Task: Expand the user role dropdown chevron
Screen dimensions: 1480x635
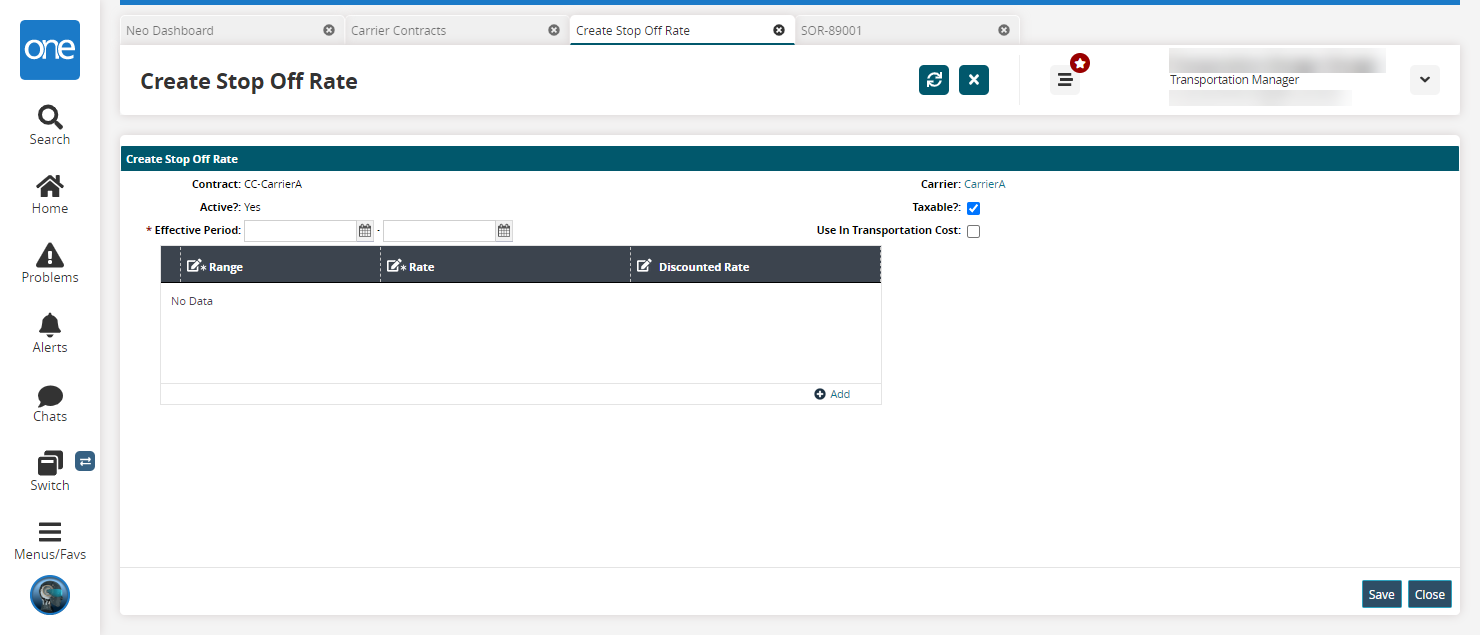Action: [x=1425, y=80]
